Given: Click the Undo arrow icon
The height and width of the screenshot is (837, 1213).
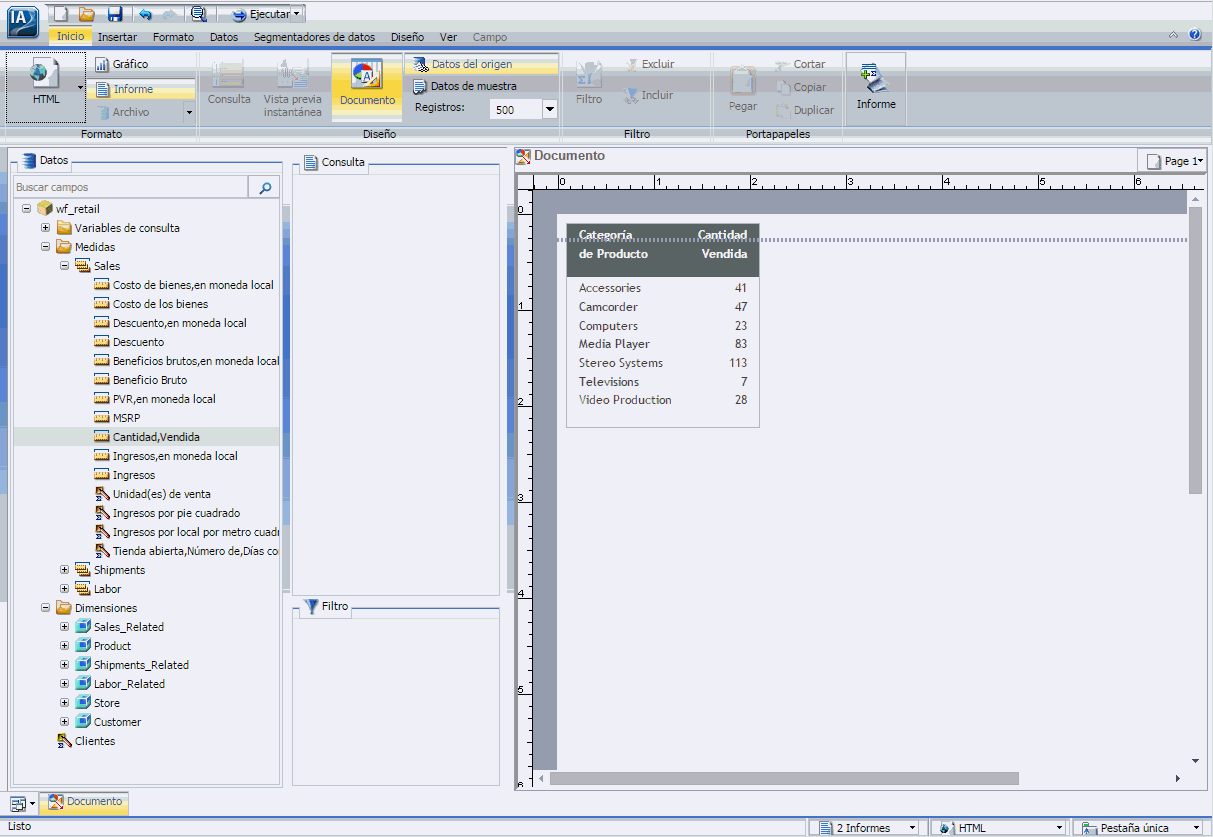Looking at the screenshot, I should click(x=145, y=14).
